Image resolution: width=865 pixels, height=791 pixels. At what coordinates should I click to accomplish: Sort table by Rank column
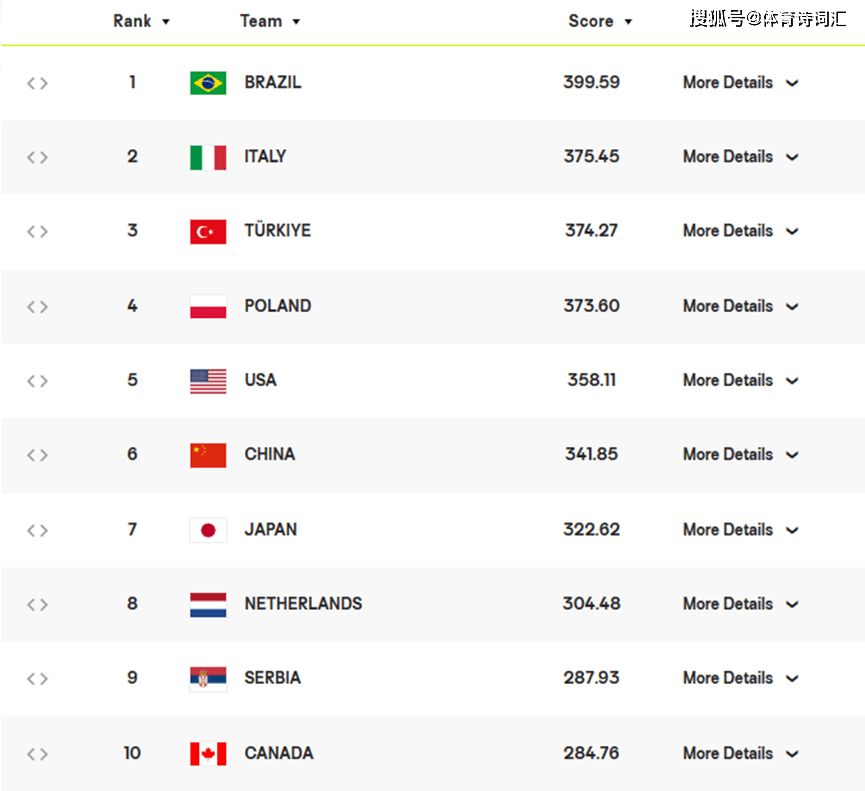click(141, 21)
